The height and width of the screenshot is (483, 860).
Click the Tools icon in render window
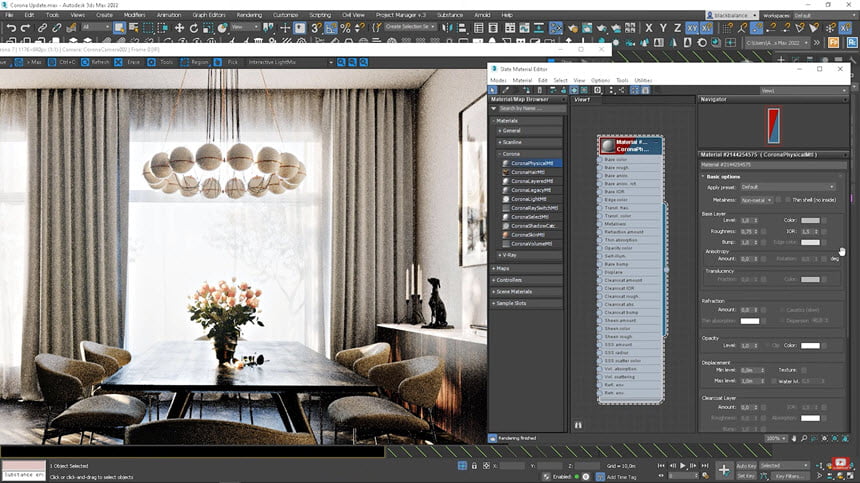[x=151, y=62]
